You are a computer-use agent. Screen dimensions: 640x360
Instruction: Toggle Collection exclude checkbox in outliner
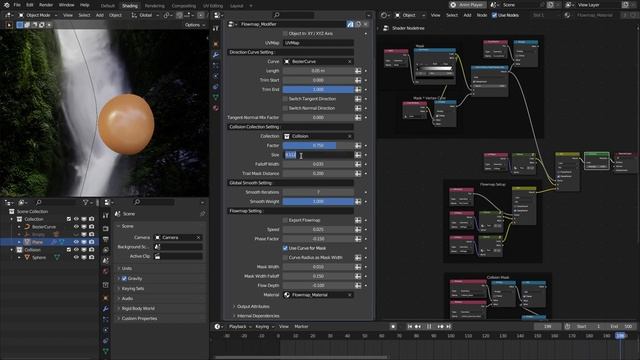69,219
